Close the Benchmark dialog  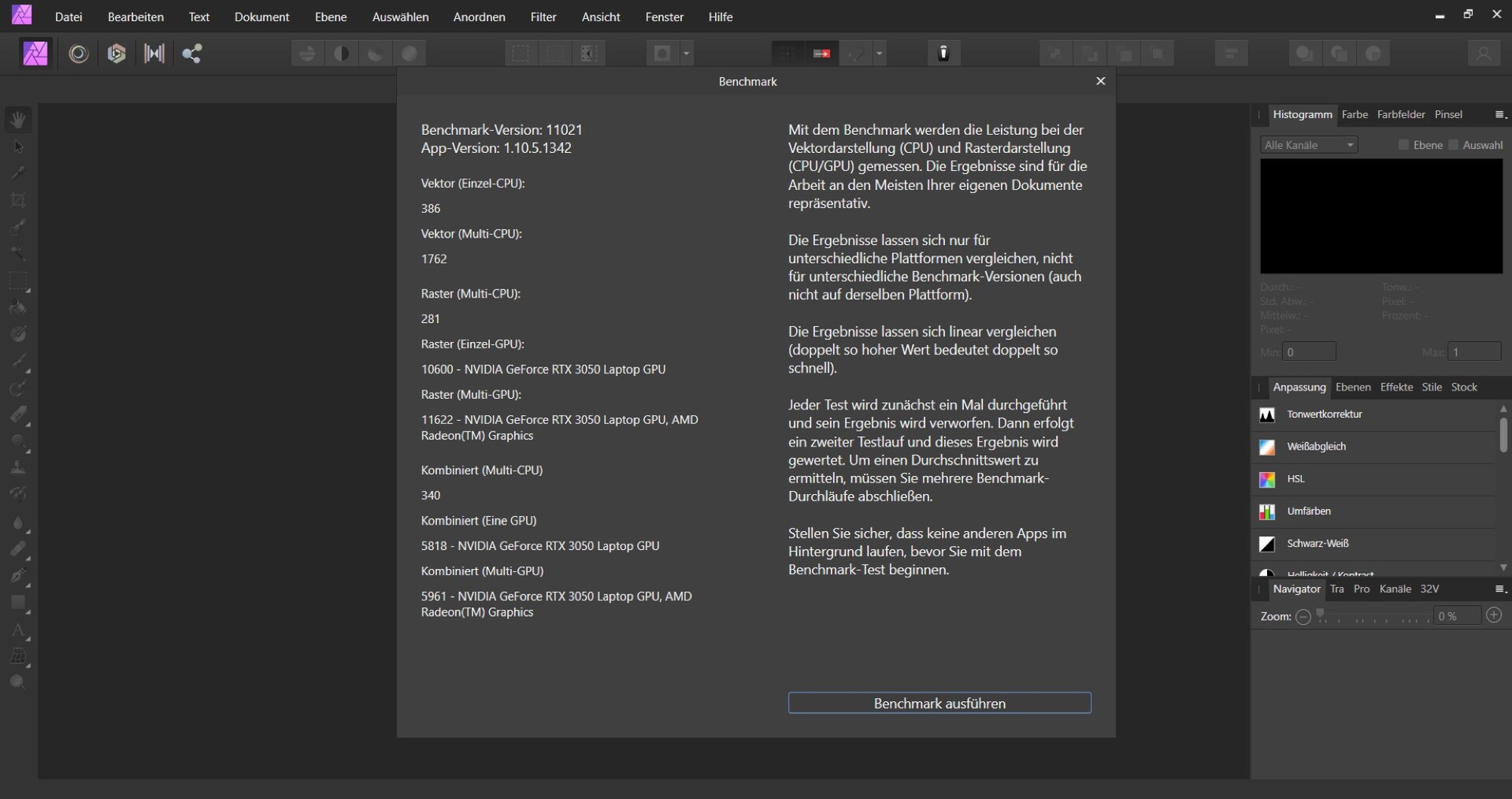[1101, 81]
